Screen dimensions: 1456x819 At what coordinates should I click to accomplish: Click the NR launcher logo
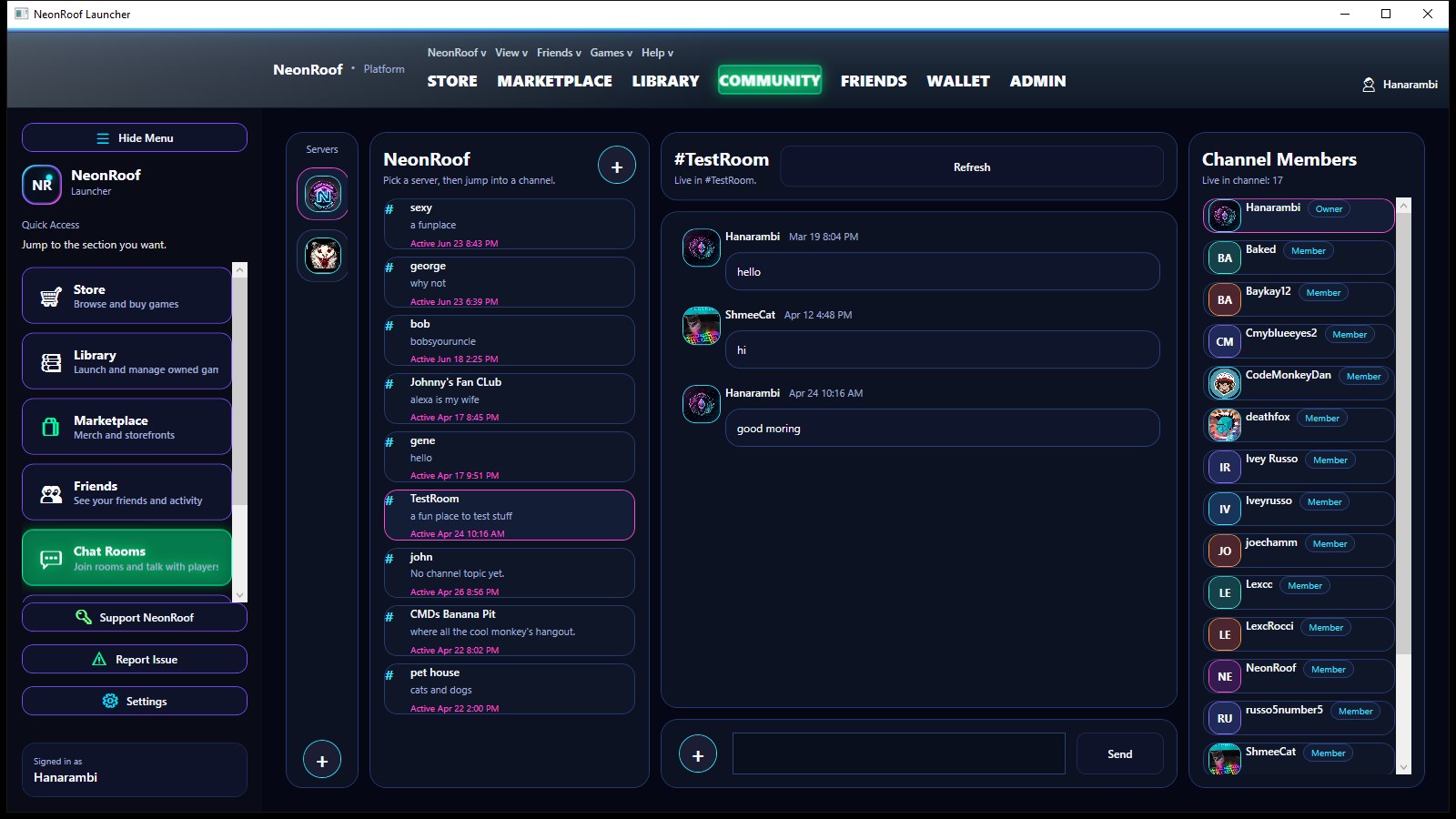42,185
